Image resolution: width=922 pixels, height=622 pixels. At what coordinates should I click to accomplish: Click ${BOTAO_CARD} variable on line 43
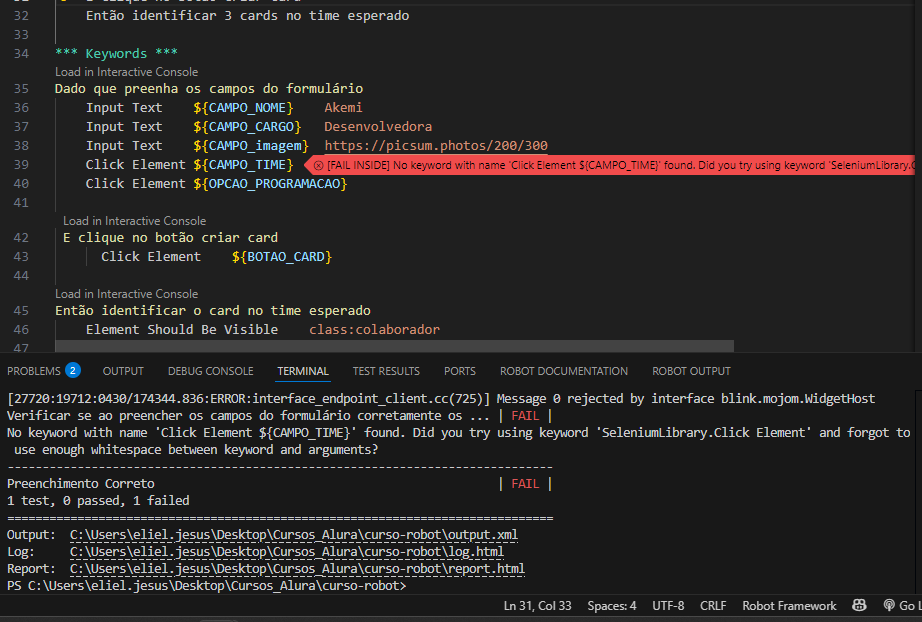click(282, 257)
